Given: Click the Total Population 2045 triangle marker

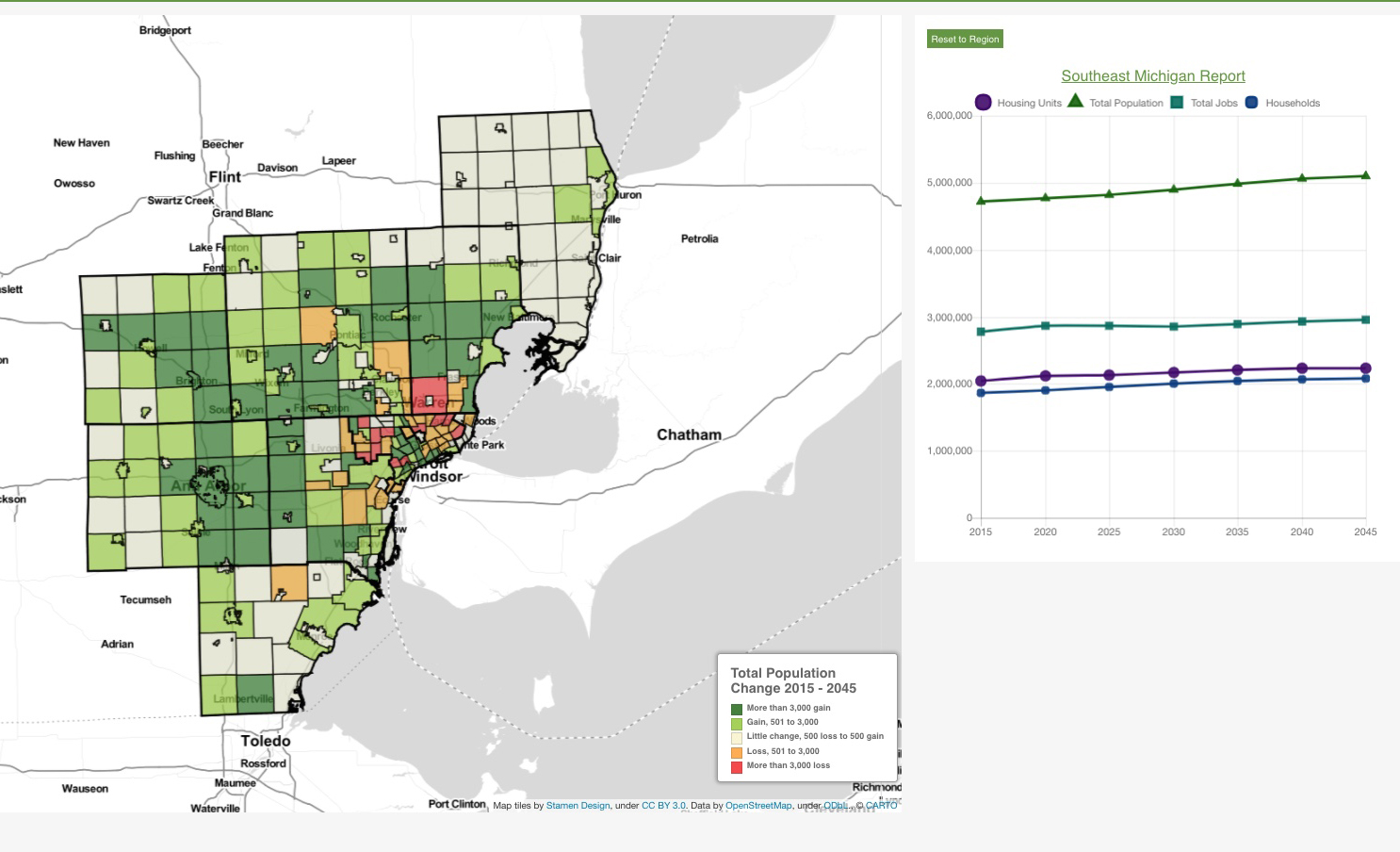Looking at the screenshot, I should [x=1365, y=175].
